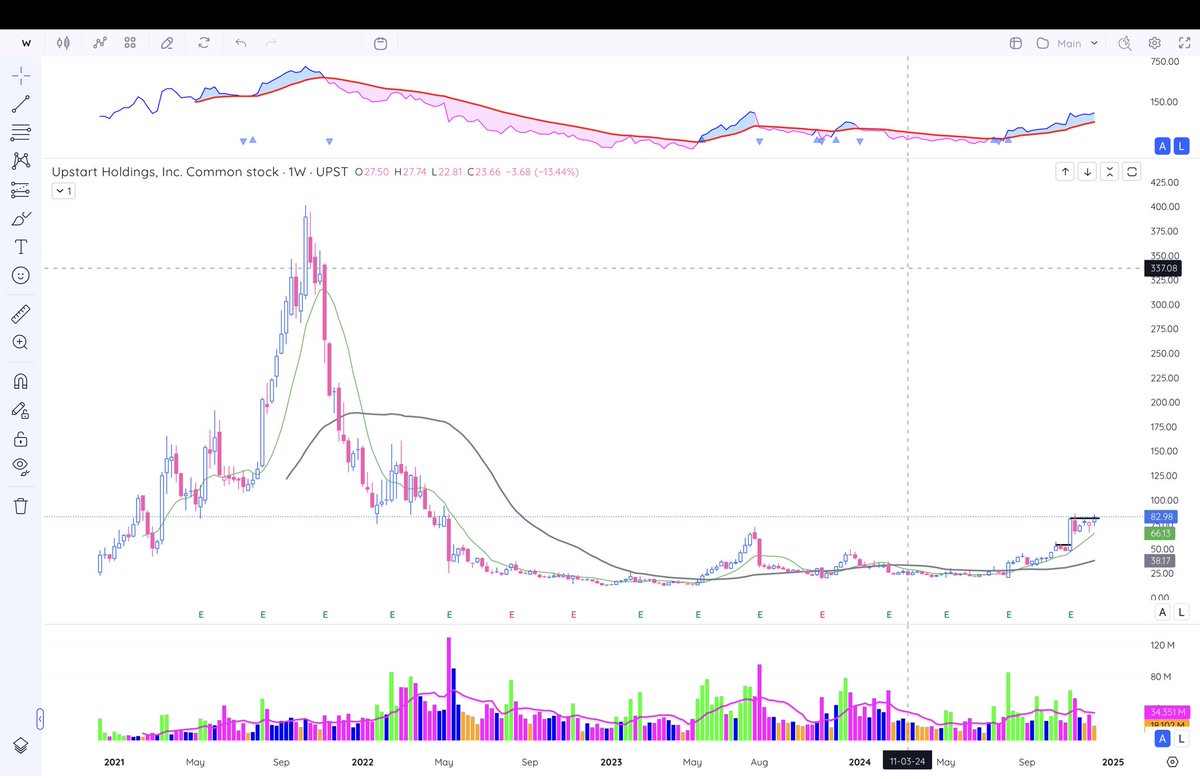Click the 2023 label on time axis
Screen dimensions: 1200x779
(612, 761)
